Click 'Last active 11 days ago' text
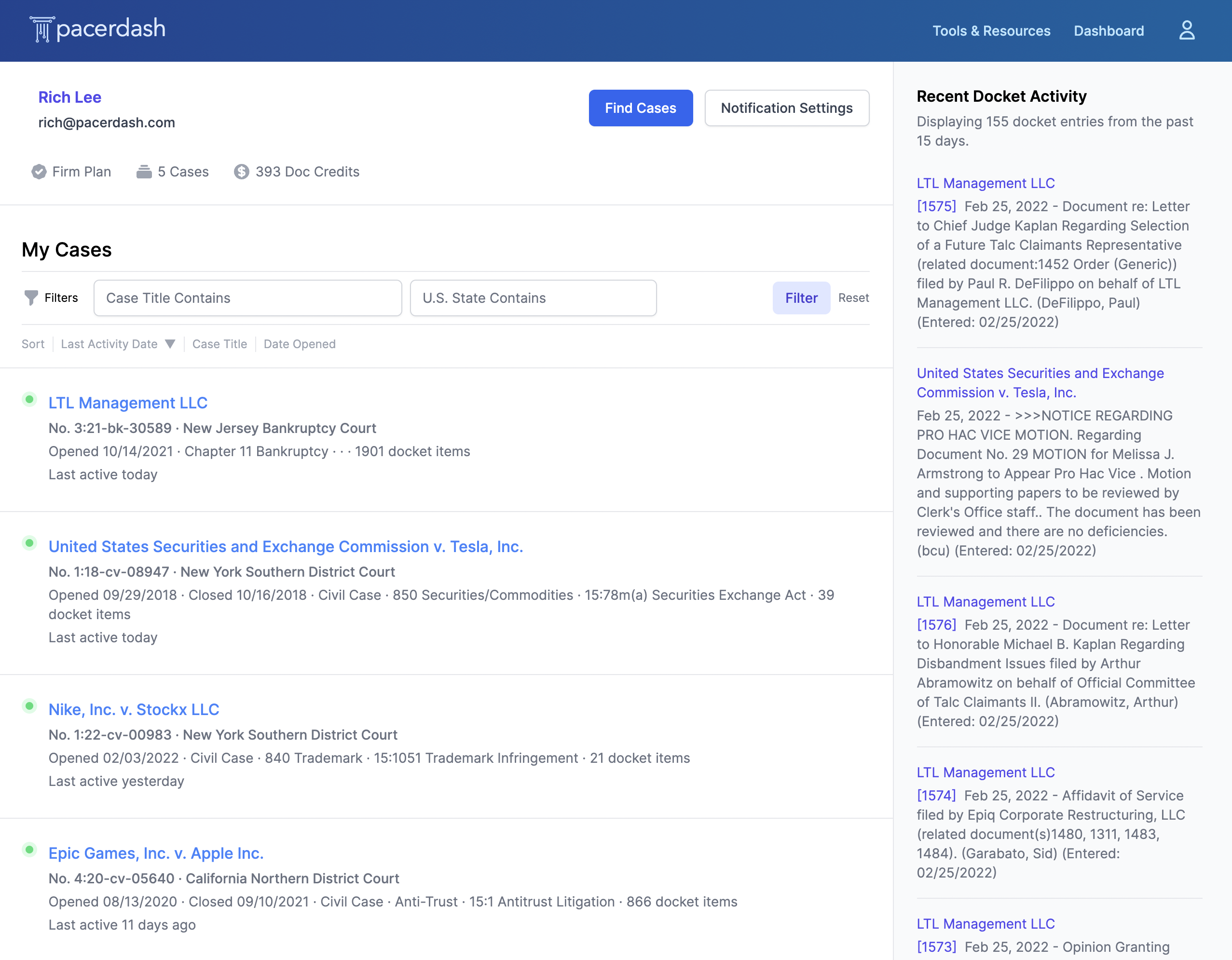 pos(122,925)
